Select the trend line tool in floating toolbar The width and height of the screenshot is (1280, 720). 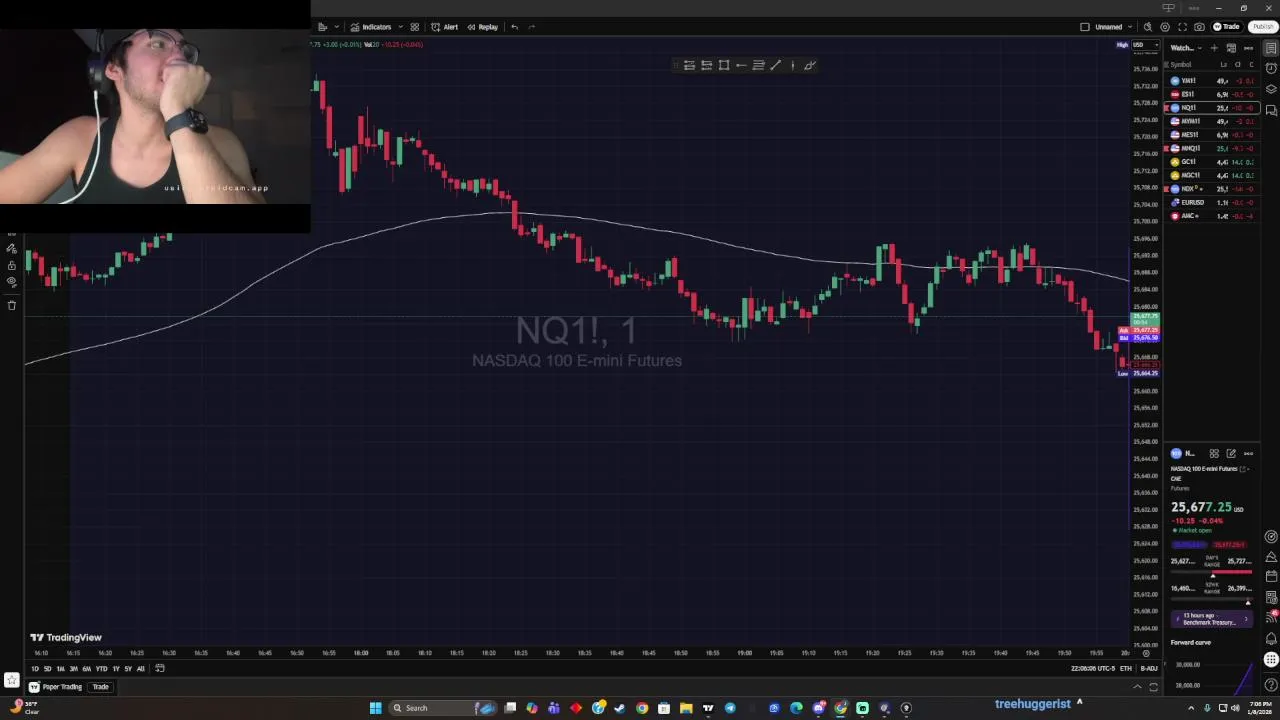point(776,66)
